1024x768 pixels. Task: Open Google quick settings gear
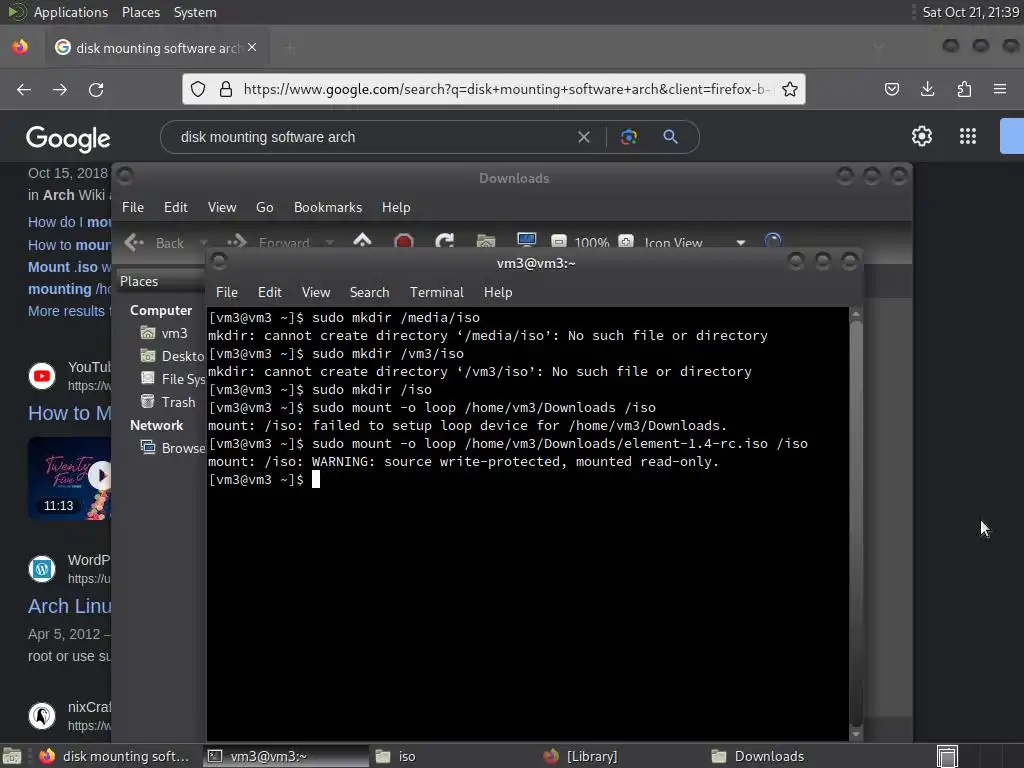[x=921, y=136]
